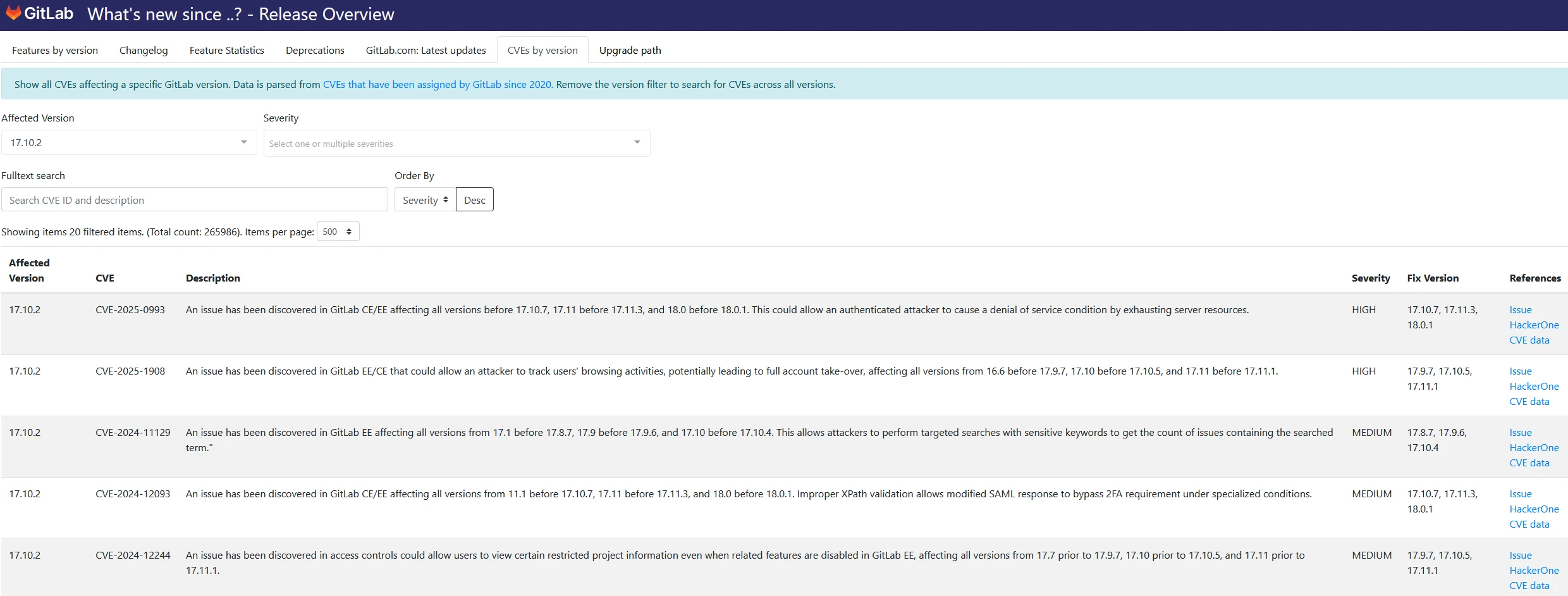Open the Changelog tab
This screenshot has width=1568, height=596.
point(143,49)
